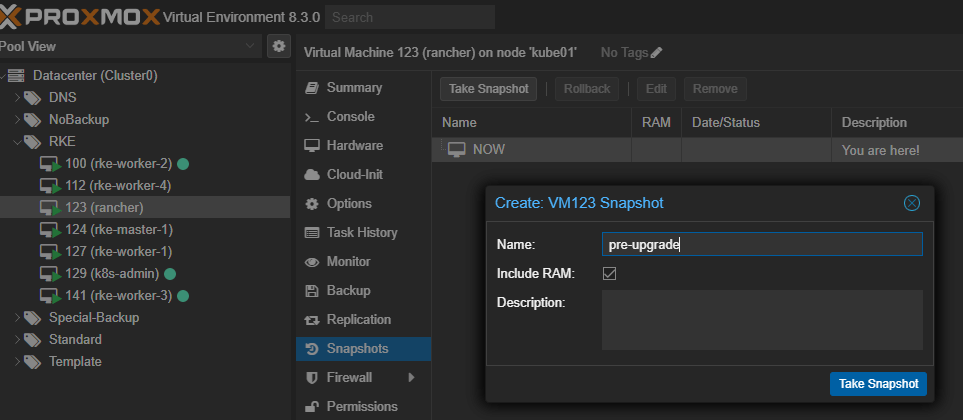Image resolution: width=963 pixels, height=420 pixels.
Task: Expand the Firewall submenu arrow
Action: click(411, 378)
